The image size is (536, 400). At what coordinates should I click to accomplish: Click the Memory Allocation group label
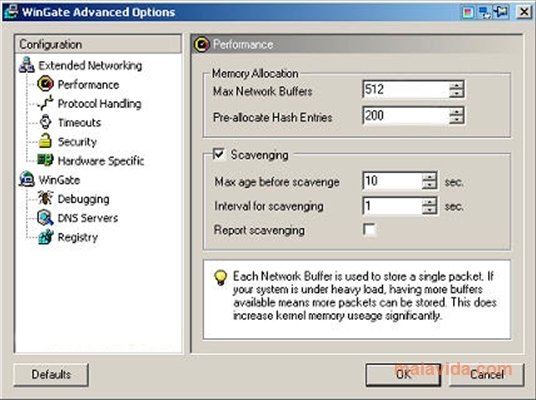coord(255,73)
